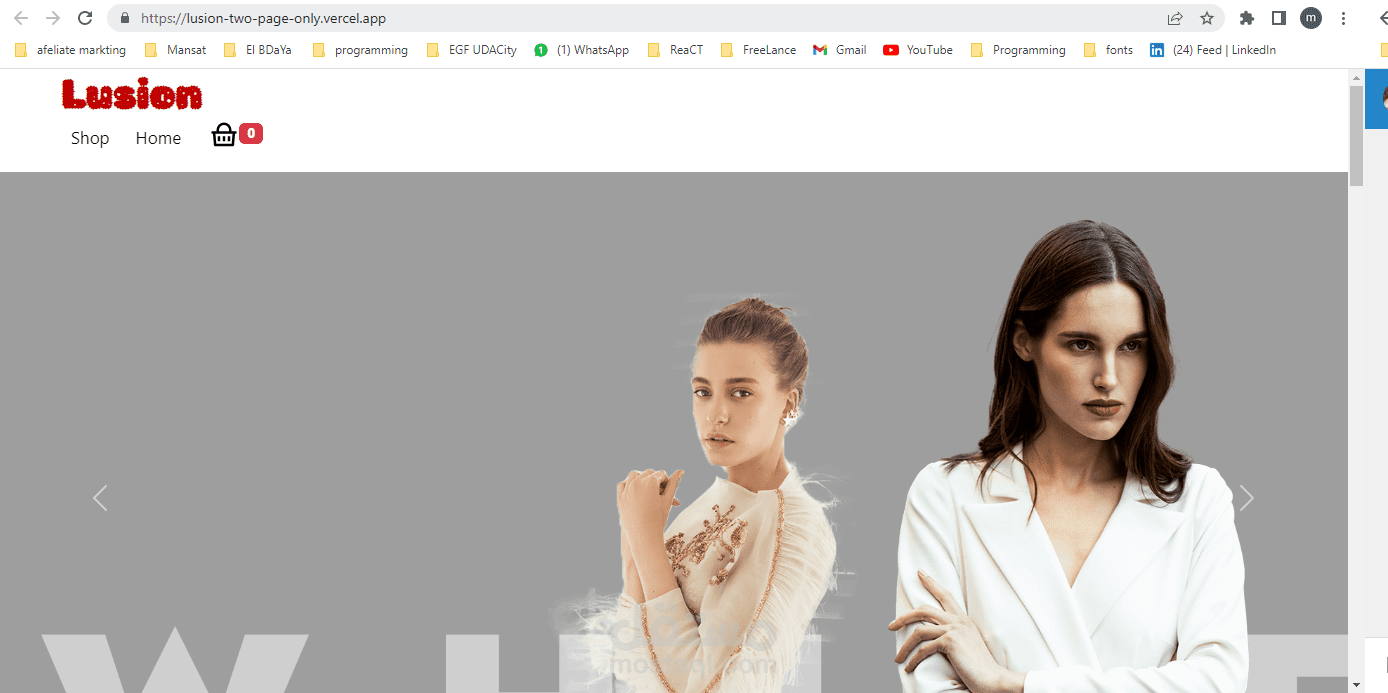The width and height of the screenshot is (1388, 693).
Task: Open the YouTube bookmark
Action: [918, 50]
